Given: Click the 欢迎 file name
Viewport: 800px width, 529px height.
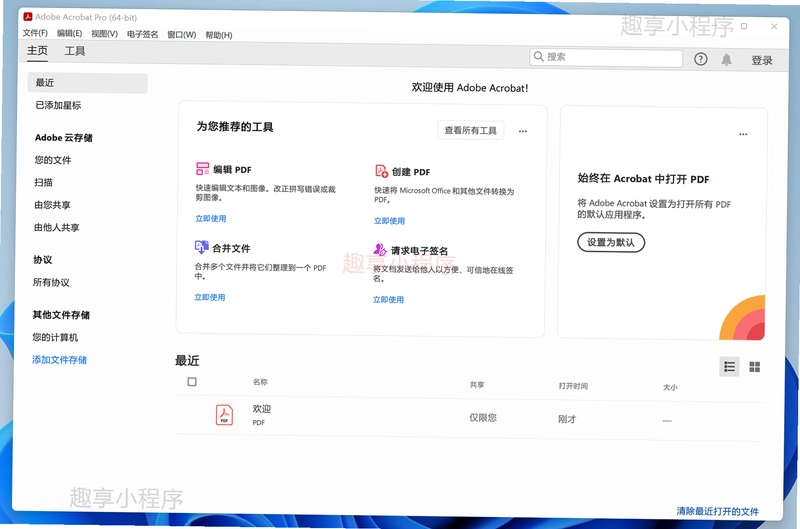Looking at the screenshot, I should click(x=262, y=409).
